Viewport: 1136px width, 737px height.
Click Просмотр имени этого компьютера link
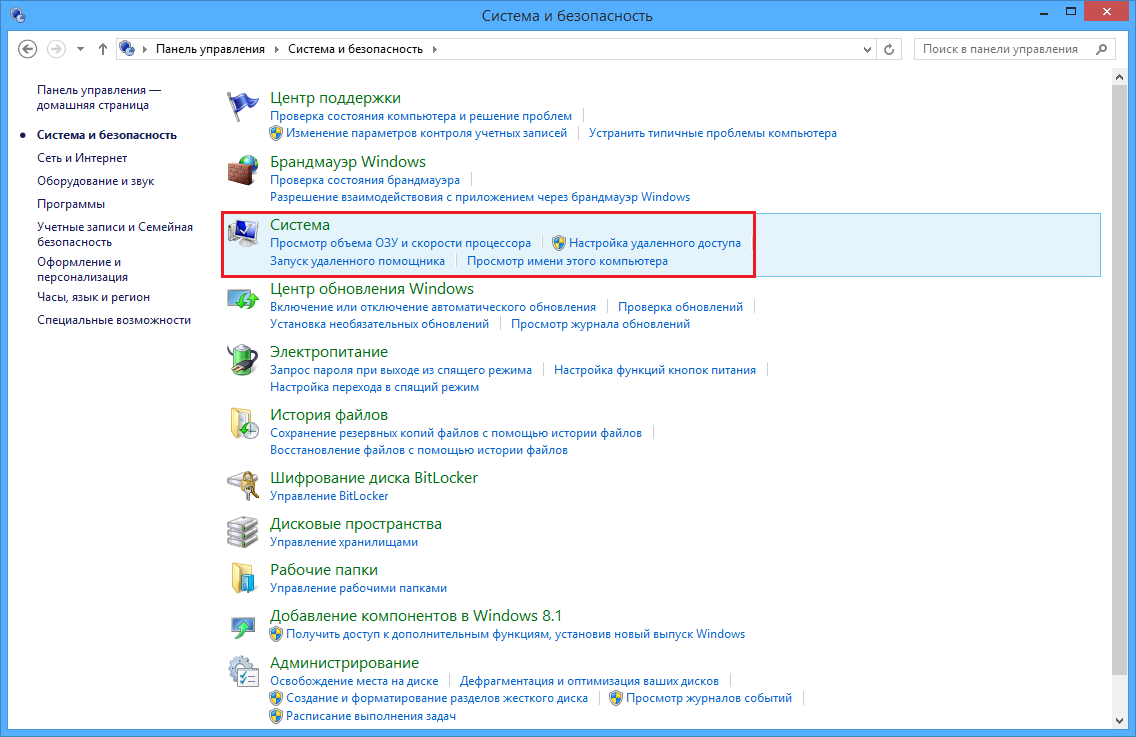click(567, 261)
